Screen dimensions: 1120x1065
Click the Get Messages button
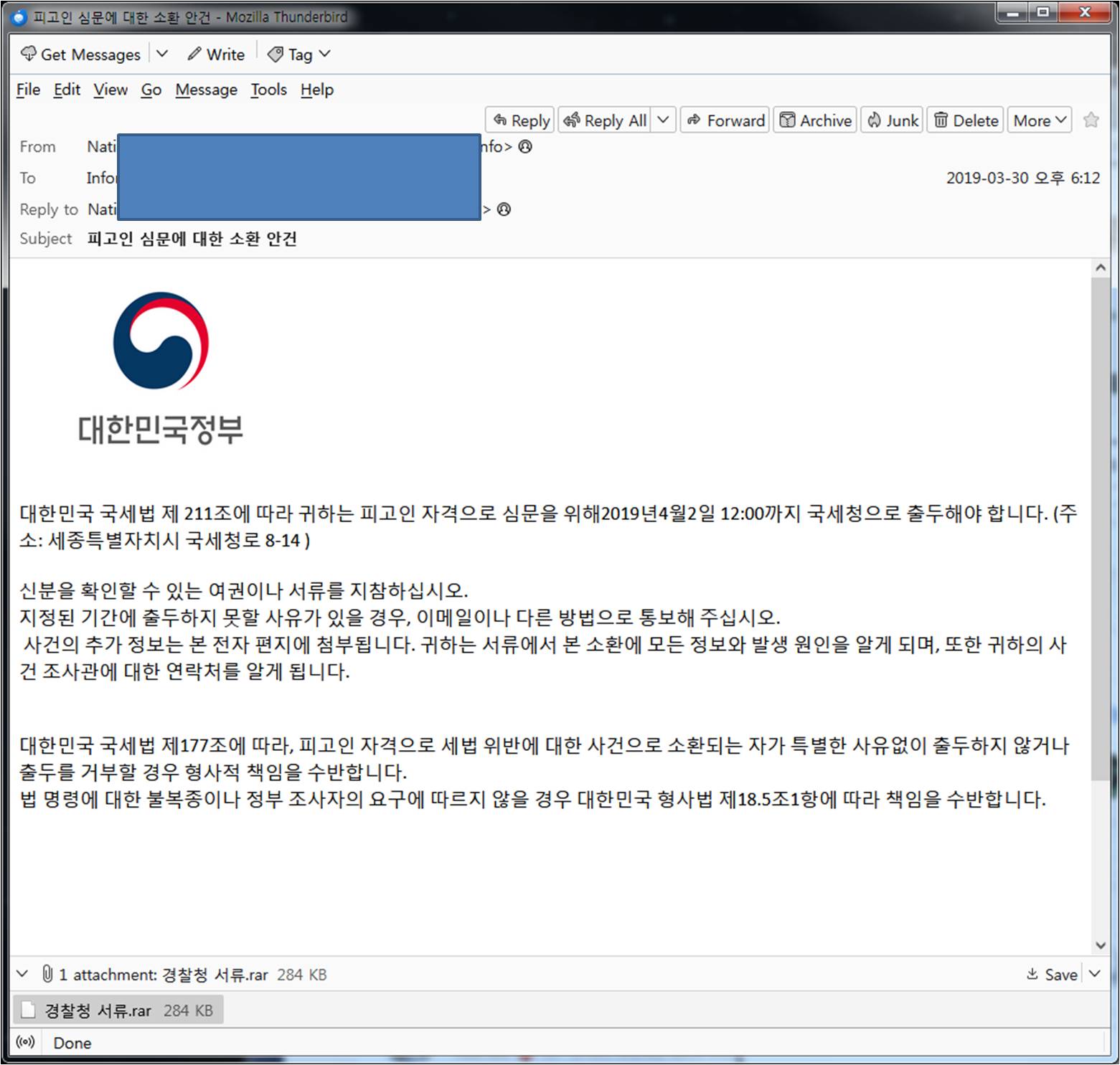tap(80, 55)
